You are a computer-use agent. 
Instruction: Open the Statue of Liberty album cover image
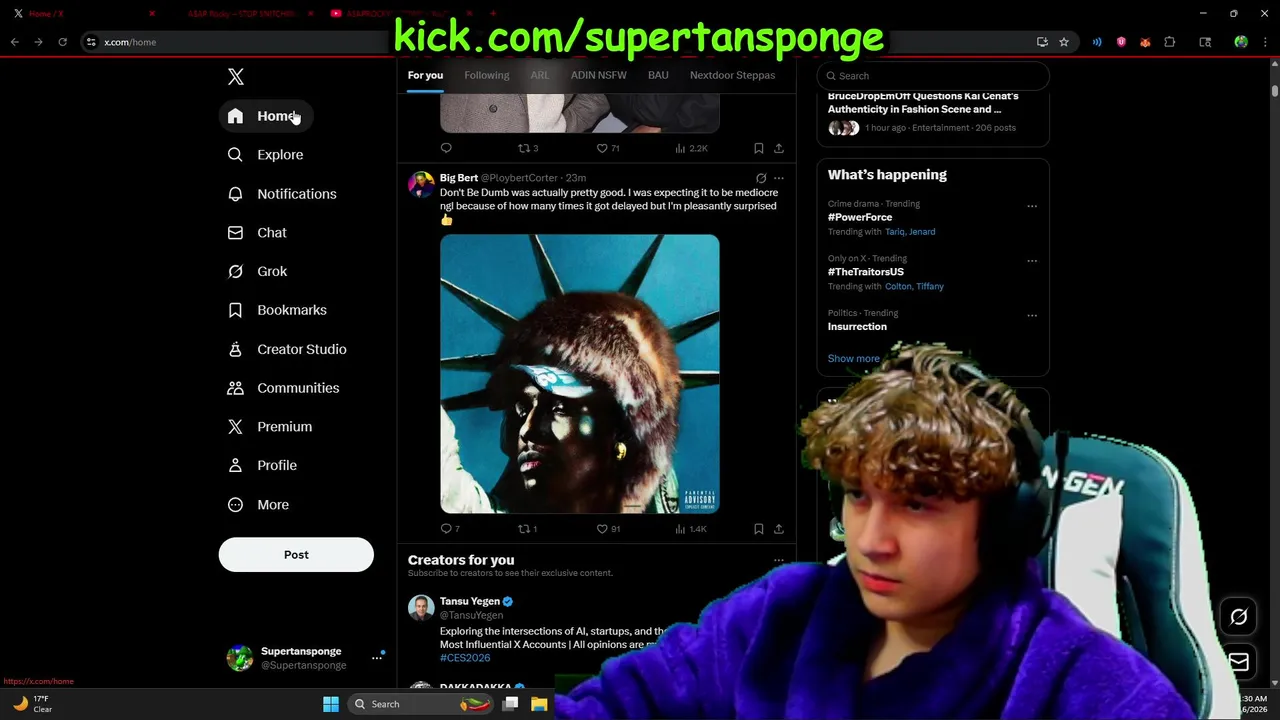pos(580,374)
